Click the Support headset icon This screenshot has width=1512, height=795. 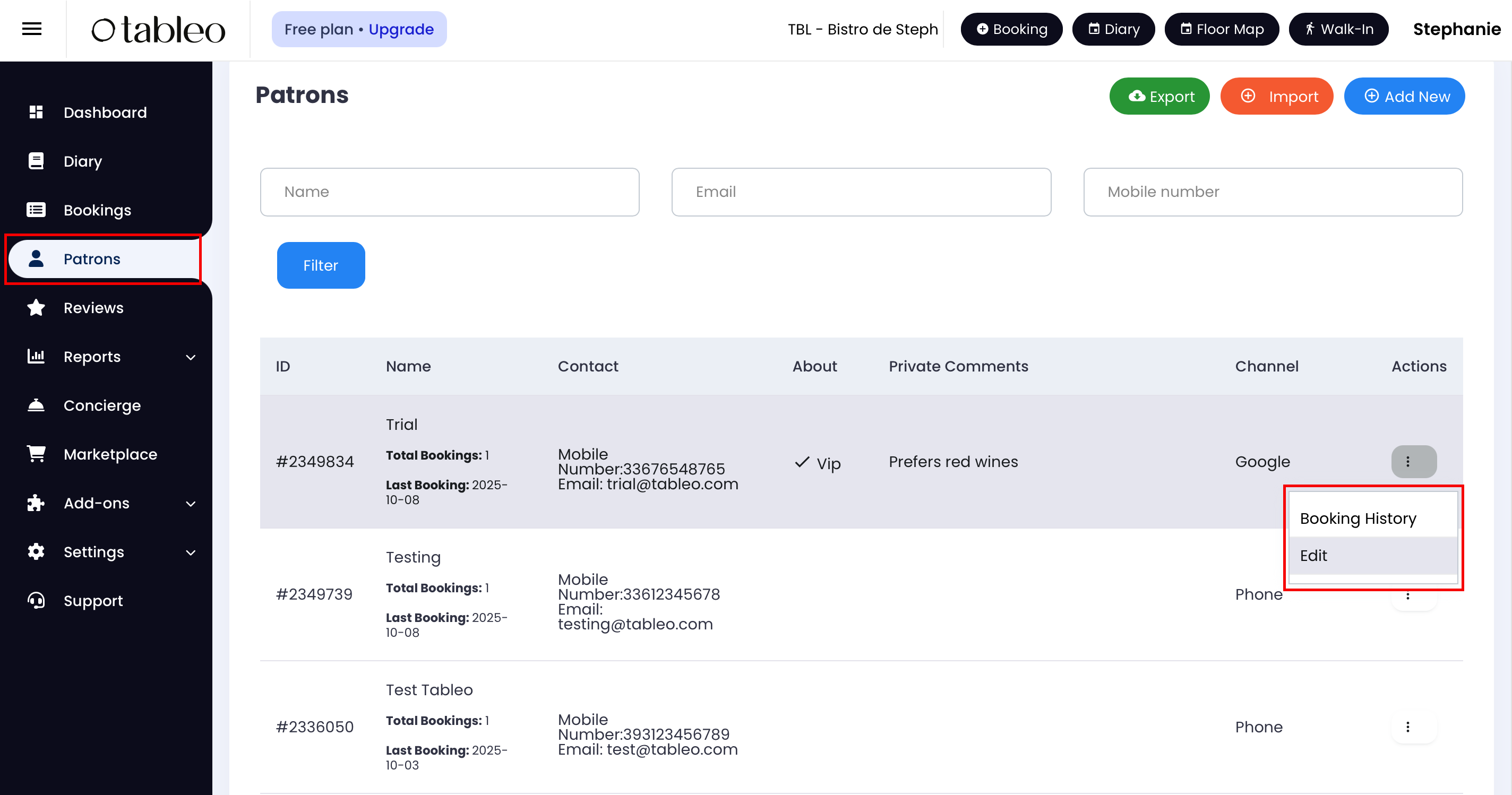click(x=36, y=600)
